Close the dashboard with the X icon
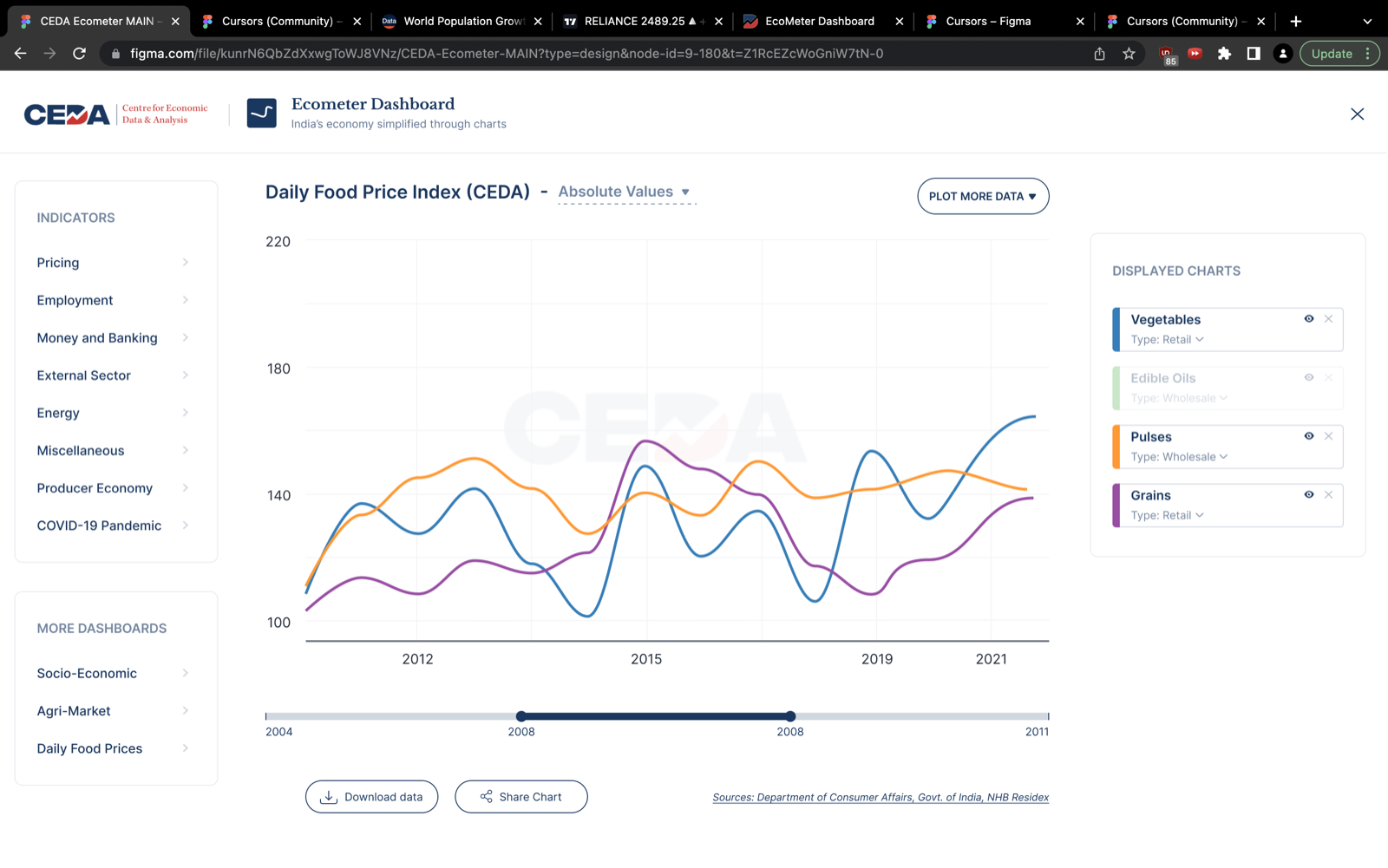 point(1358,114)
